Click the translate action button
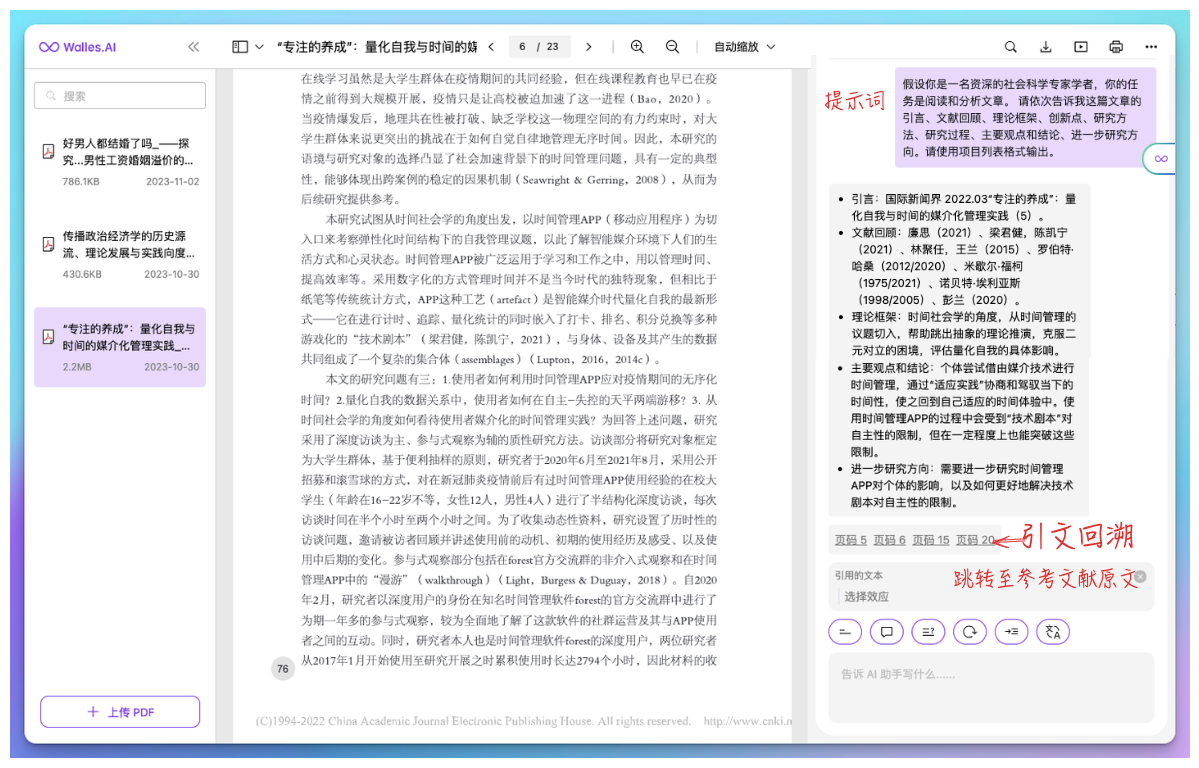1199x768 pixels. click(x=1053, y=632)
